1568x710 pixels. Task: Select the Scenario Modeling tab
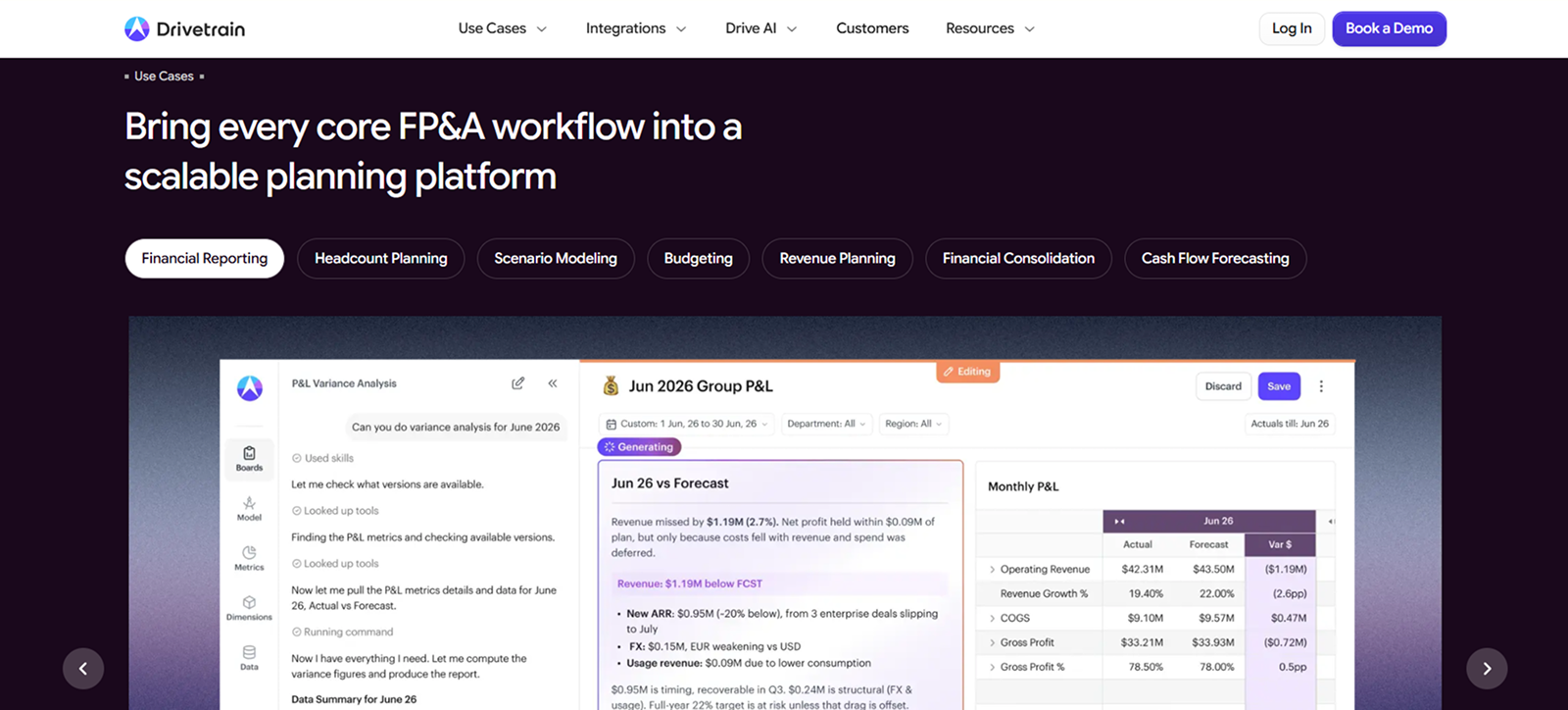click(x=556, y=259)
